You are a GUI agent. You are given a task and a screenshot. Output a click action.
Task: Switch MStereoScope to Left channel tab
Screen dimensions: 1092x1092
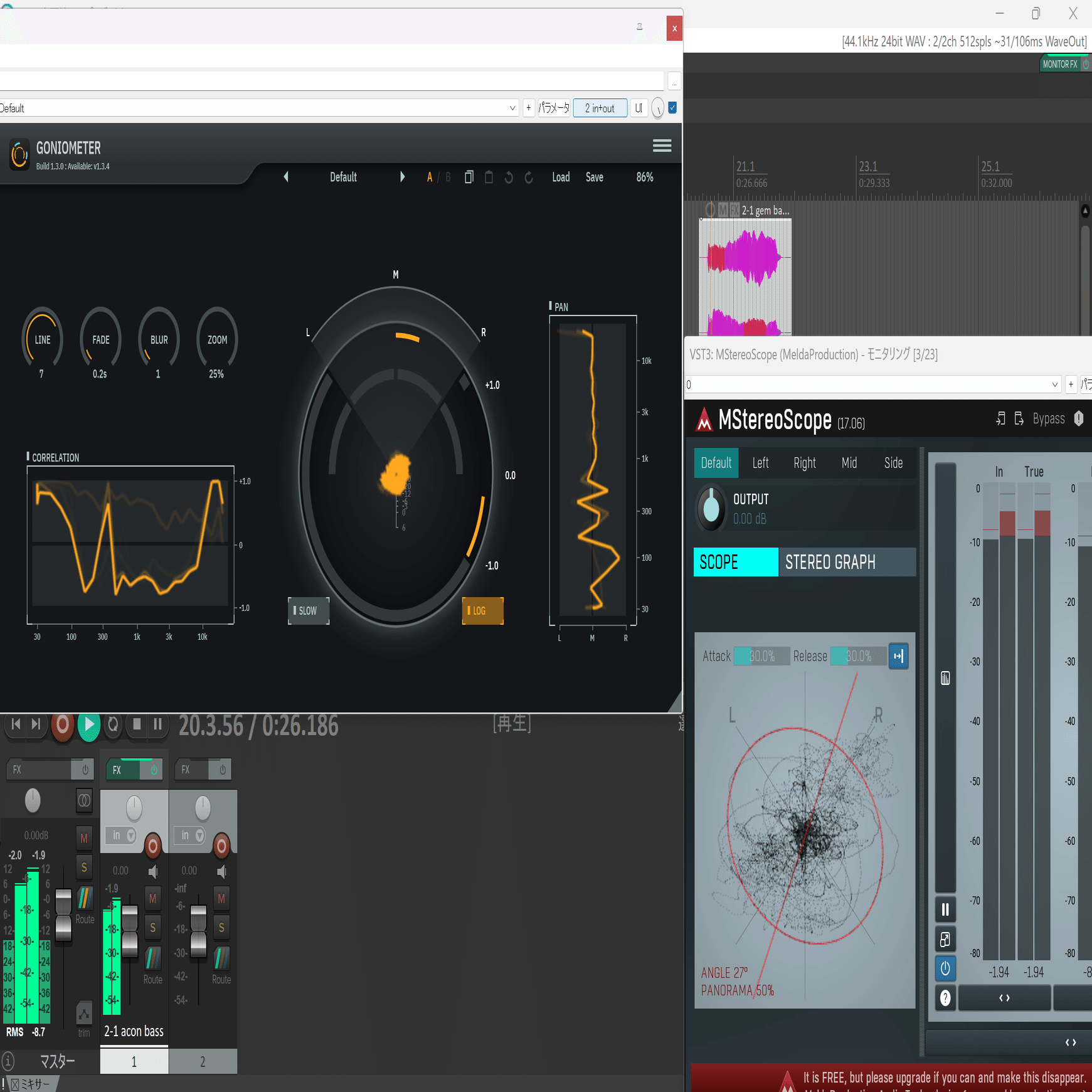point(760,463)
